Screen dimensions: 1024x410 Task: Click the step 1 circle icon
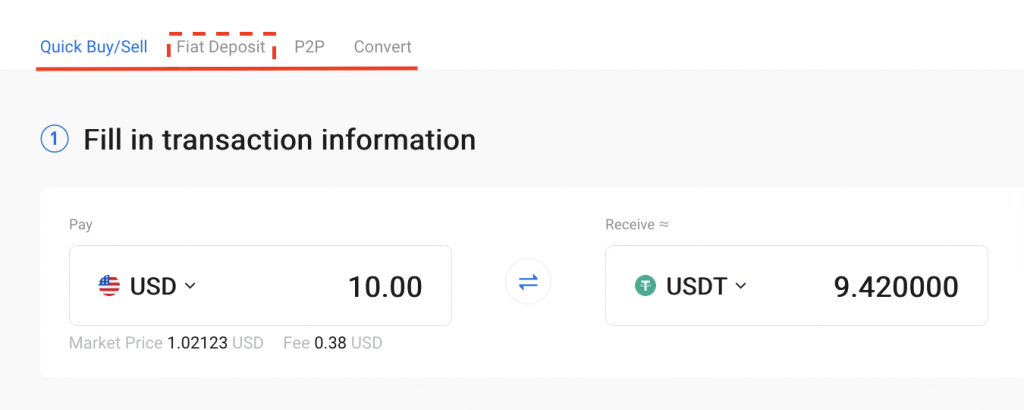click(x=54, y=140)
